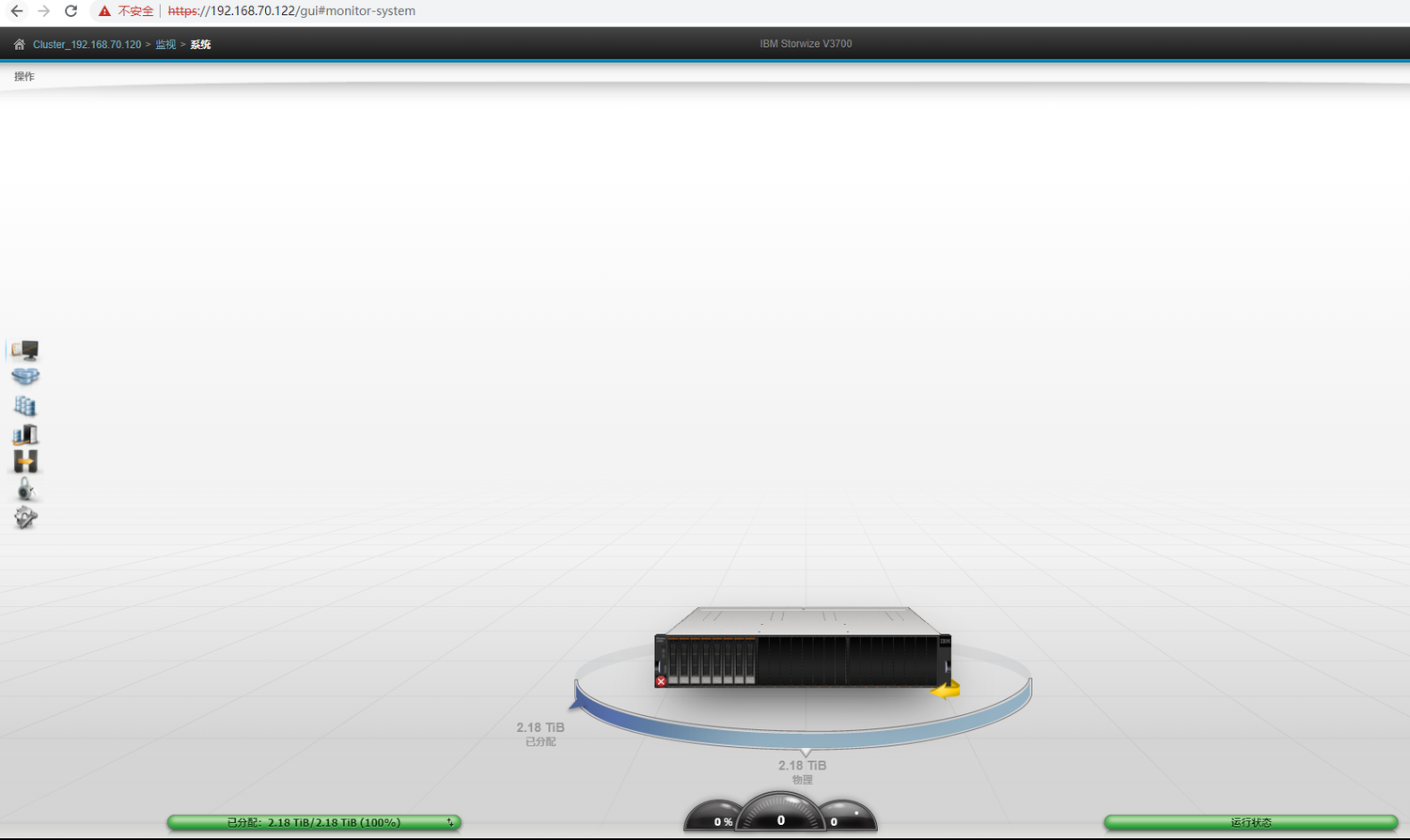This screenshot has width=1410, height=840.
Task: Click the 0 % left gauge
Action: (x=716, y=817)
